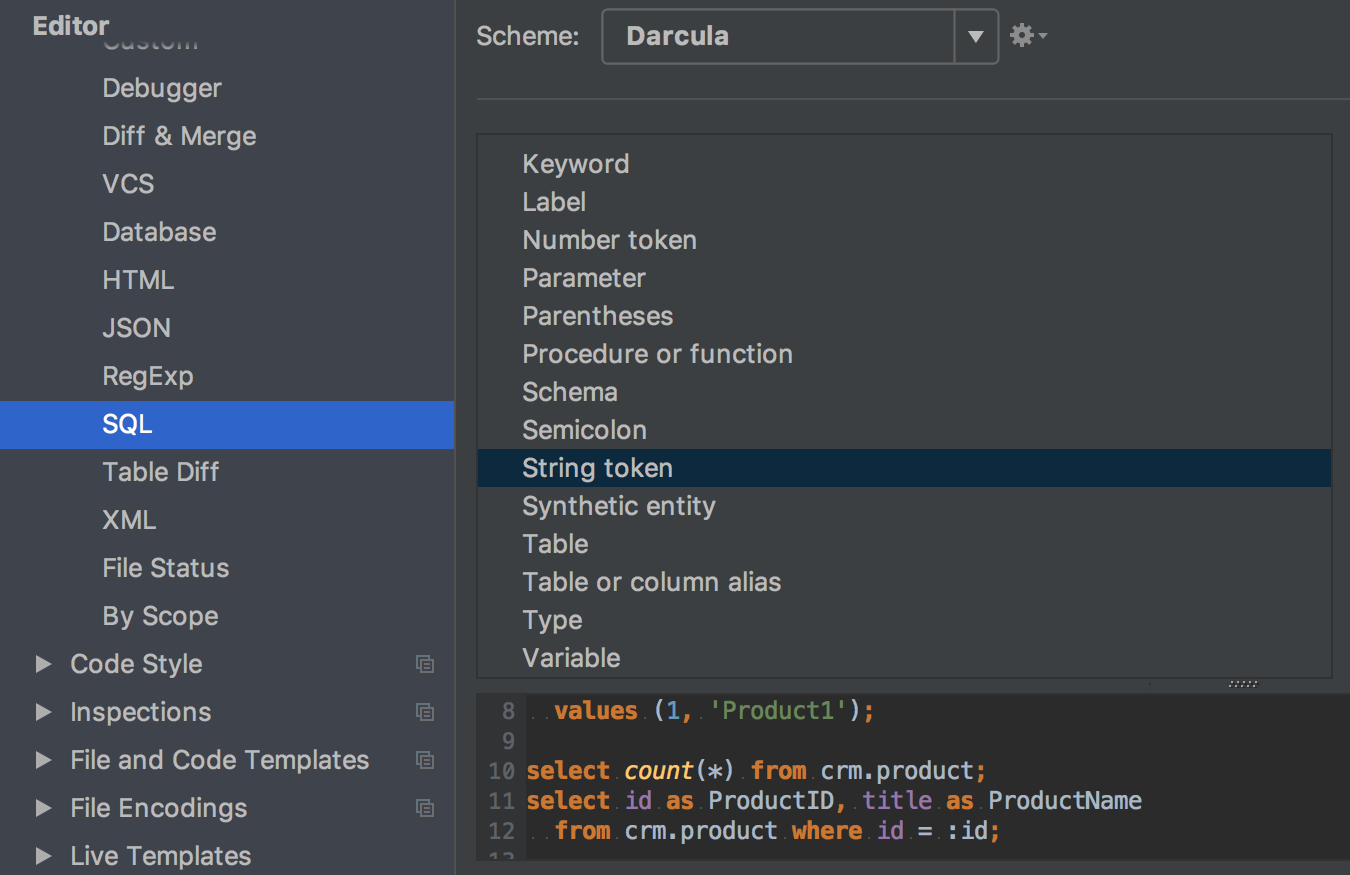
Task: Click the values keyword in preview
Action: coord(596,711)
